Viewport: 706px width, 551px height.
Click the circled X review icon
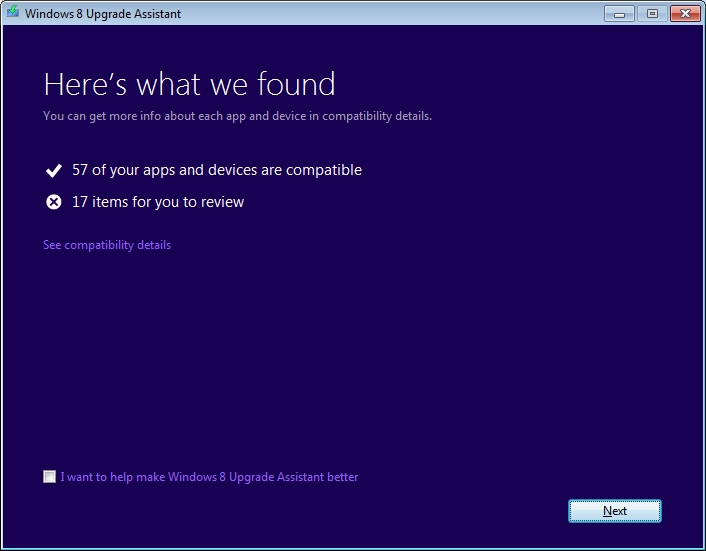[x=54, y=202]
